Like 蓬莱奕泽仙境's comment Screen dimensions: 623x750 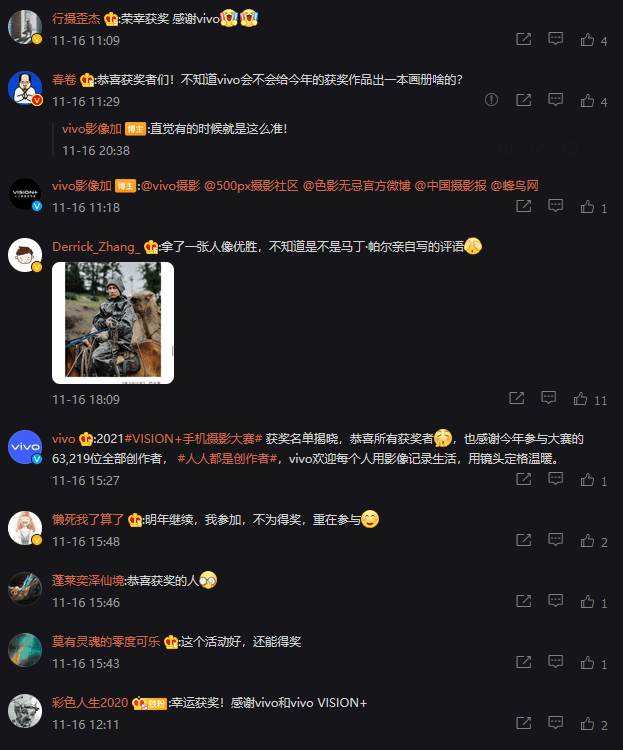(587, 601)
